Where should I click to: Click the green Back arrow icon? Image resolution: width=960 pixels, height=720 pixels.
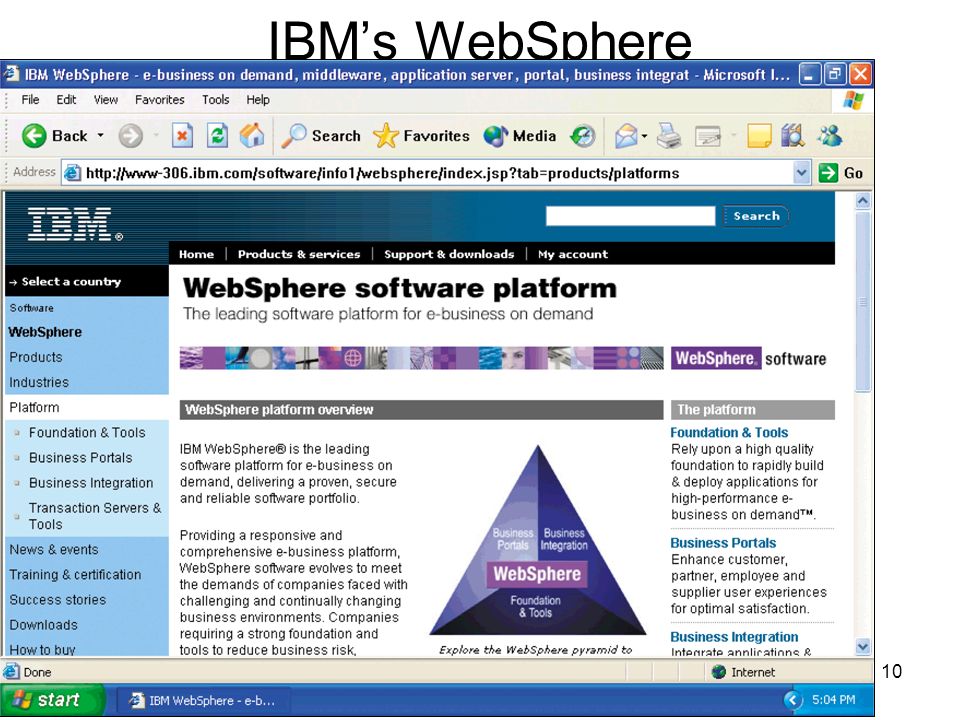tap(34, 135)
